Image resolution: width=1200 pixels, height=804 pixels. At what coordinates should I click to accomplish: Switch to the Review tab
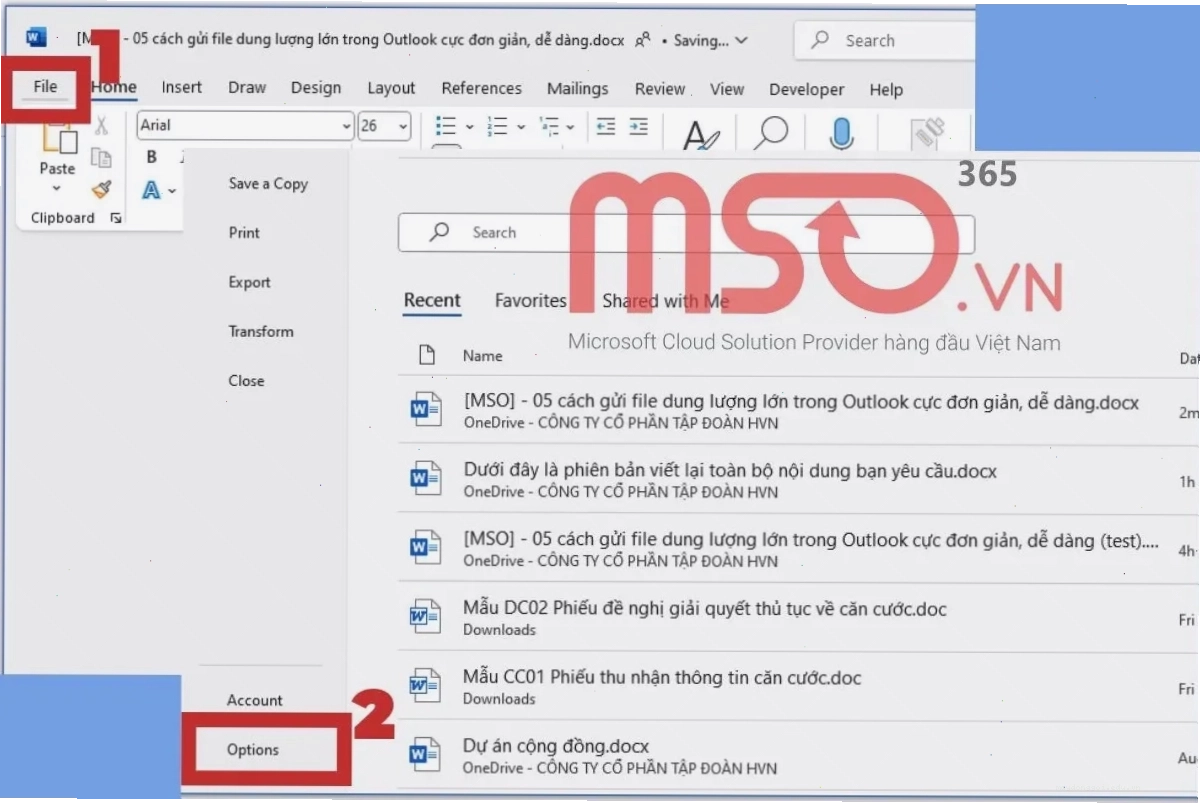660,88
